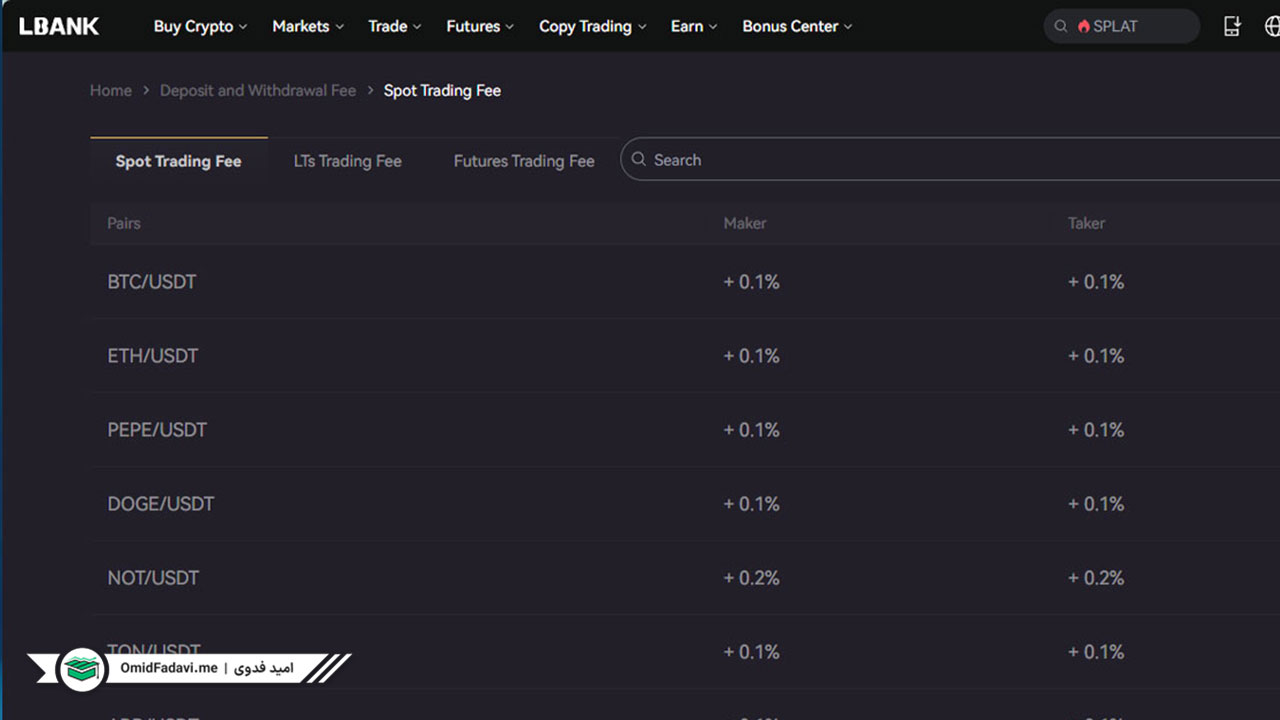Click the LBANK logo
This screenshot has width=1280, height=720.
tap(59, 26)
